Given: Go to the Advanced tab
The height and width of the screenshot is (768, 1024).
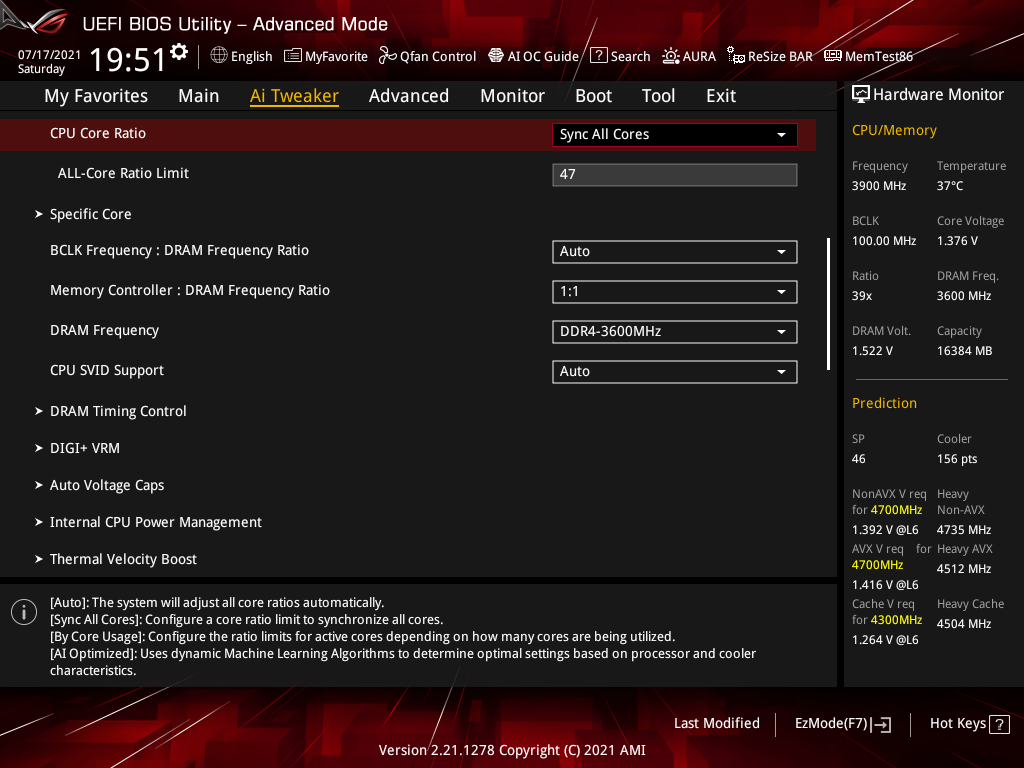Looking at the screenshot, I should pyautogui.click(x=409, y=96).
